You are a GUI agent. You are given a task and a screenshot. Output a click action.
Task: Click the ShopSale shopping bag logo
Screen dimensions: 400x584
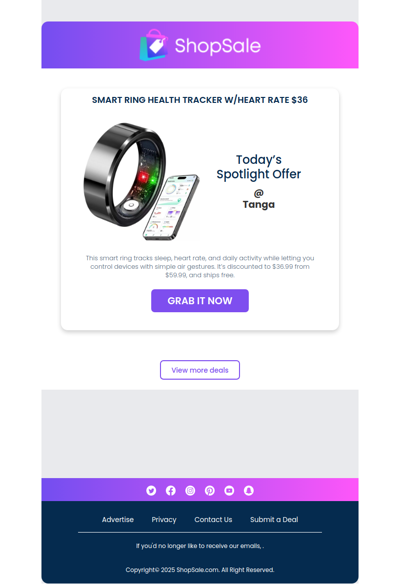click(x=153, y=45)
